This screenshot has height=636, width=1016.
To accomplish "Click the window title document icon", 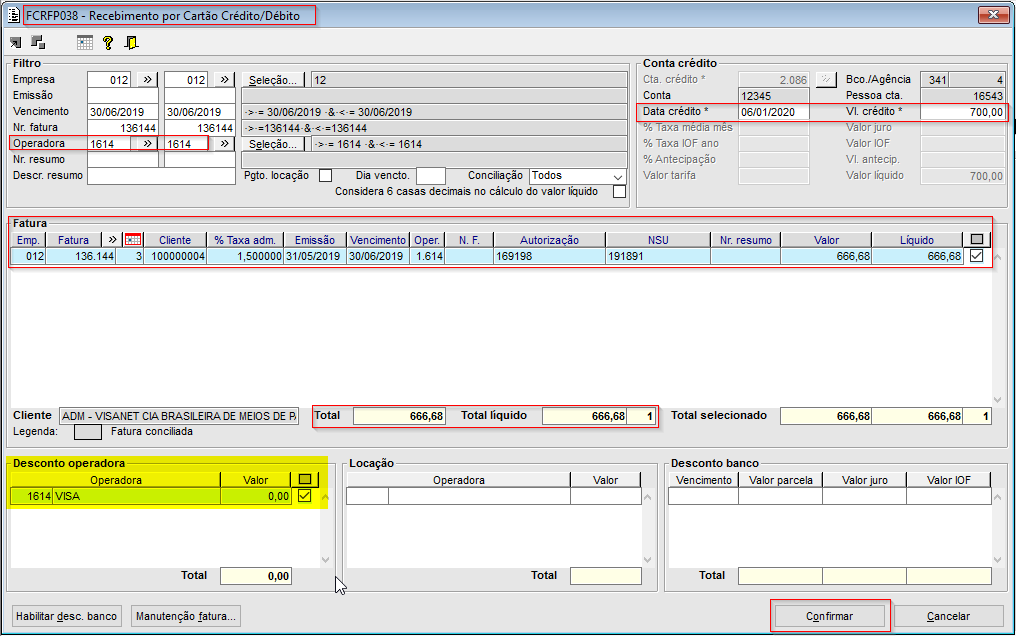I will (x=14, y=15).
